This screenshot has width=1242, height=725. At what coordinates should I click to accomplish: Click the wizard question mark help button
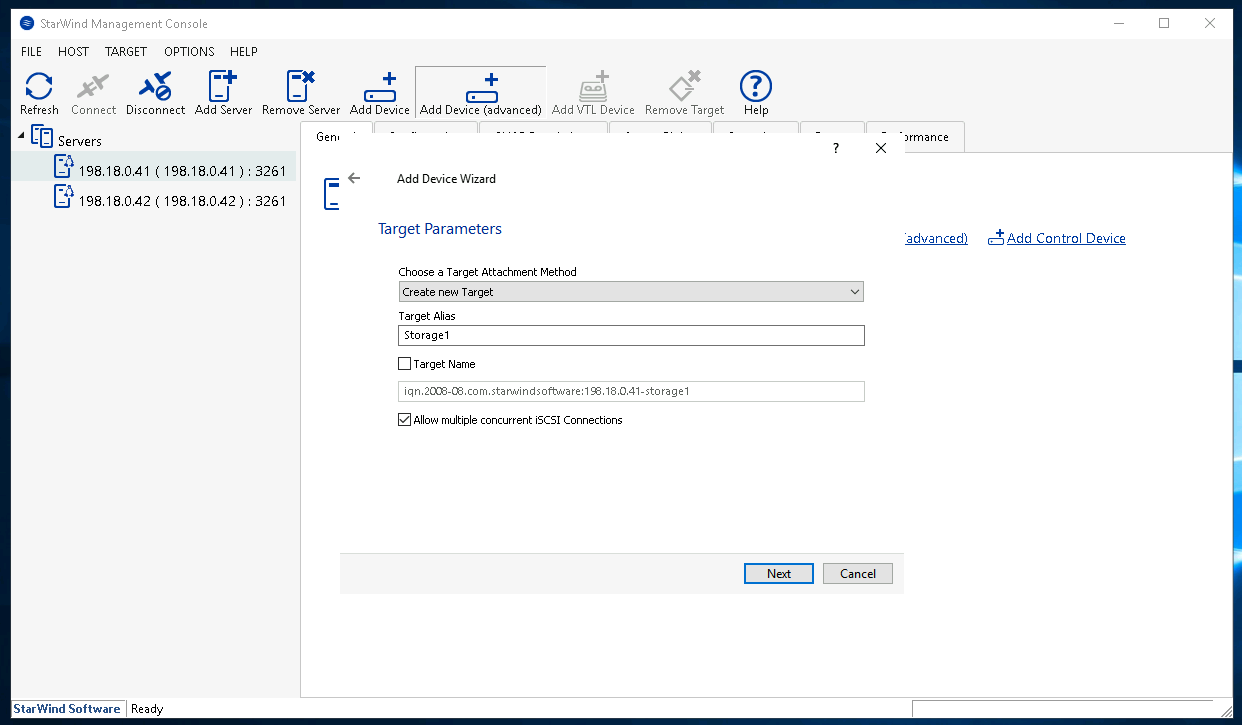(836, 148)
